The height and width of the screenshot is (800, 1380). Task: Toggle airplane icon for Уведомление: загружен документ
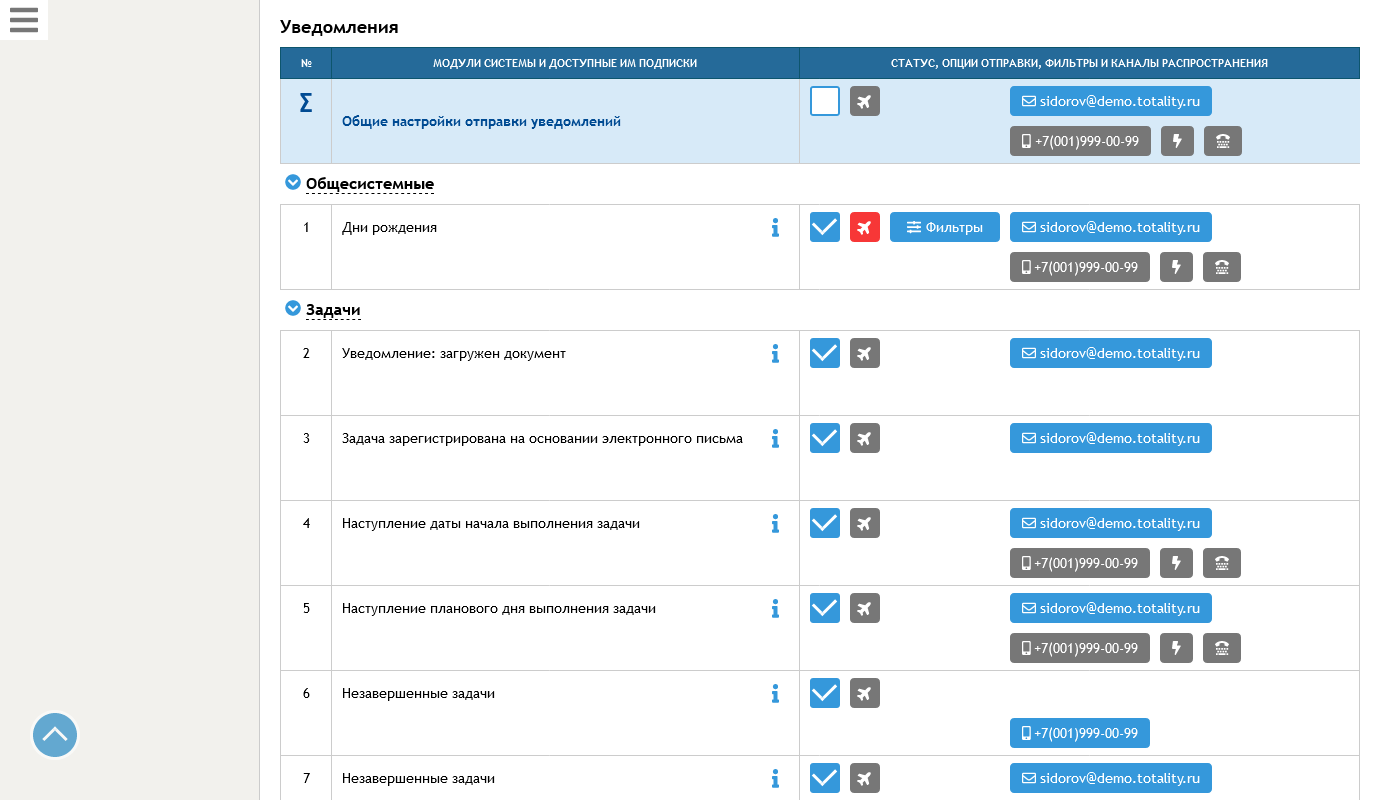tap(865, 353)
